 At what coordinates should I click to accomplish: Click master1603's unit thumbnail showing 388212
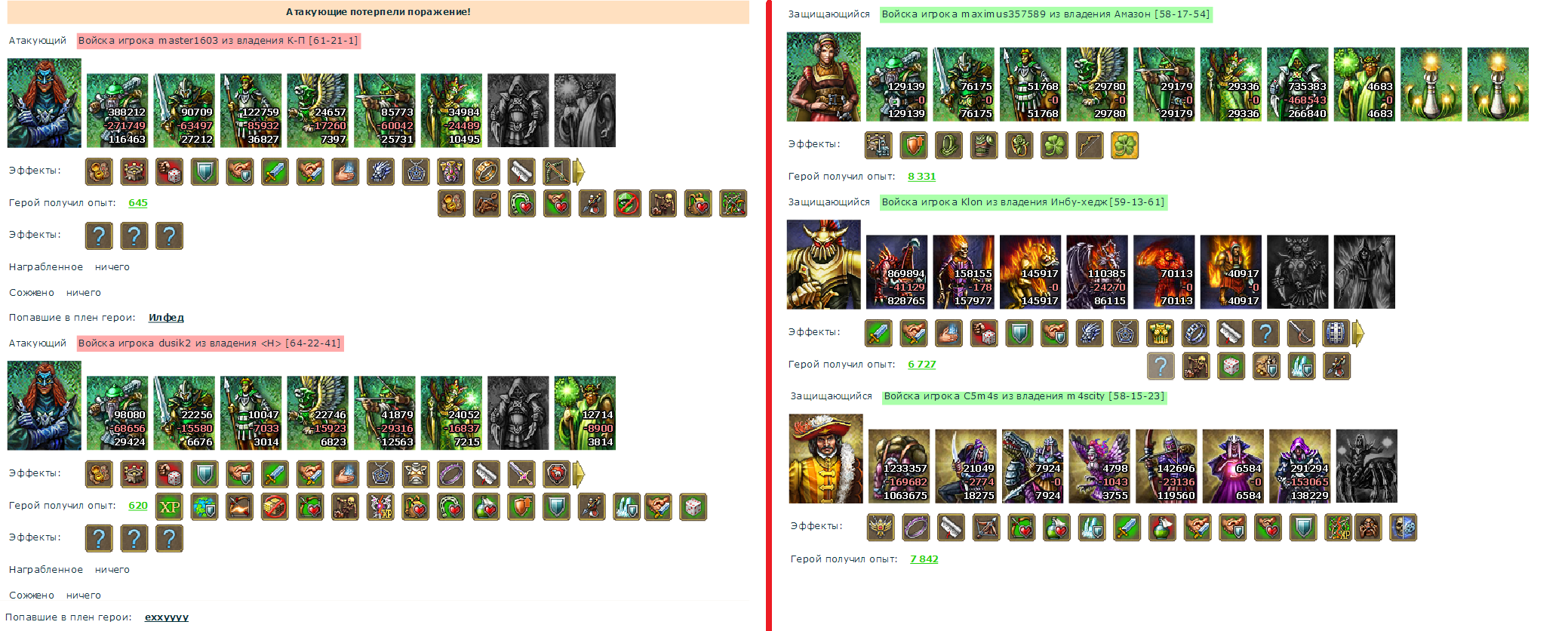click(x=117, y=110)
